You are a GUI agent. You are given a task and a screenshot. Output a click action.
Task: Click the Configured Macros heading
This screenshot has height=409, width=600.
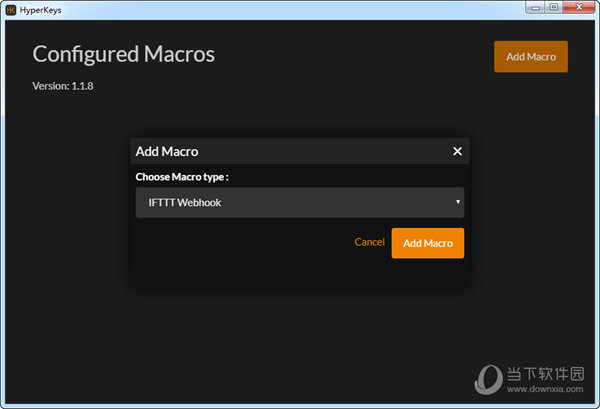[124, 54]
